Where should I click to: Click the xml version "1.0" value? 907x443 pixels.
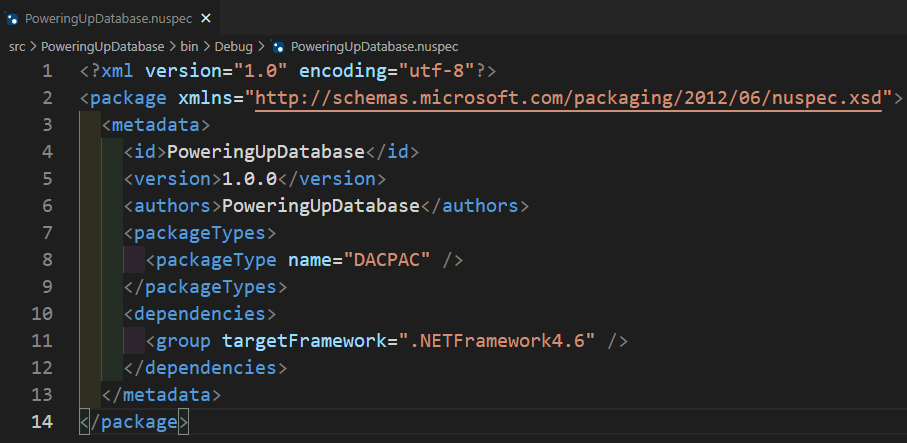tap(260, 72)
